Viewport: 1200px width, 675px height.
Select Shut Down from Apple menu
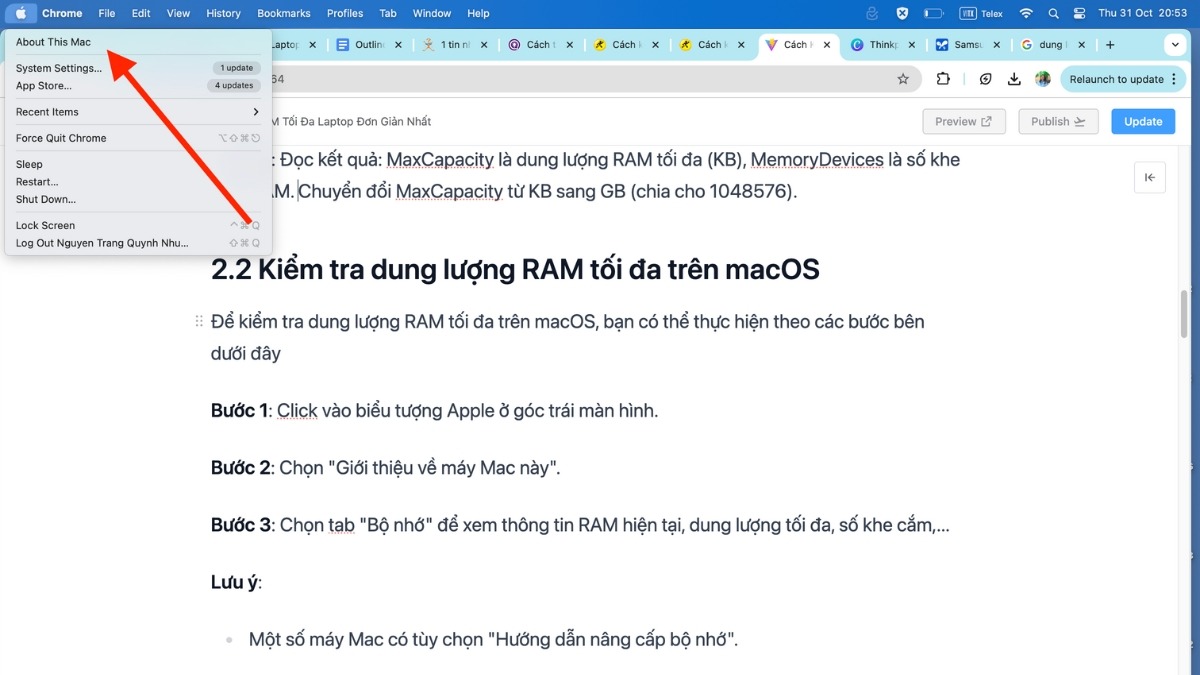138,199
